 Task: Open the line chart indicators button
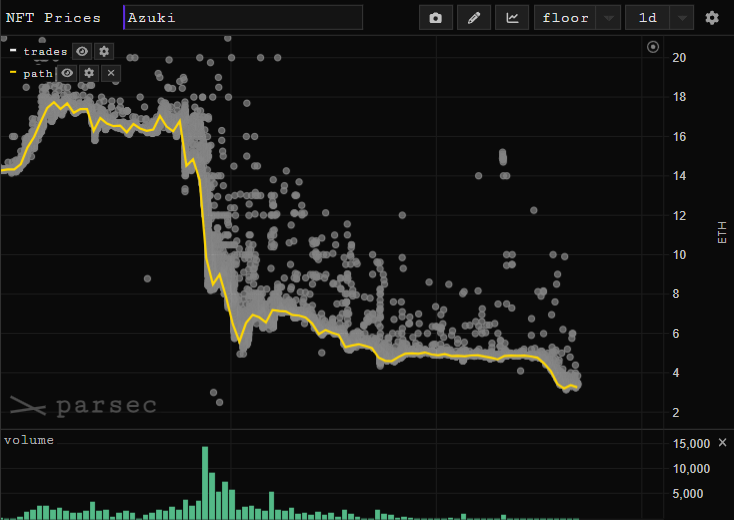[x=512, y=18]
